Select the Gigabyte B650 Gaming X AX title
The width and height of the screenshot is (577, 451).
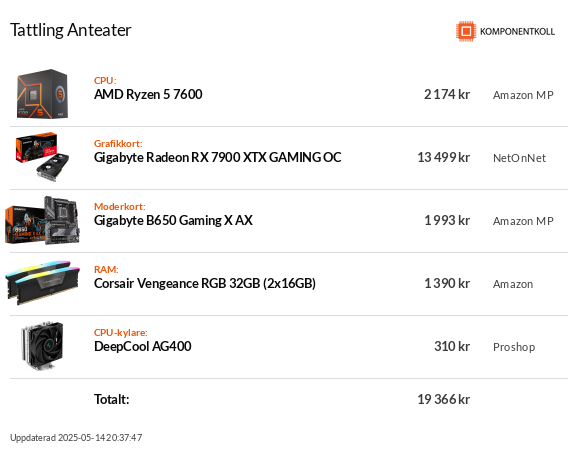173,220
